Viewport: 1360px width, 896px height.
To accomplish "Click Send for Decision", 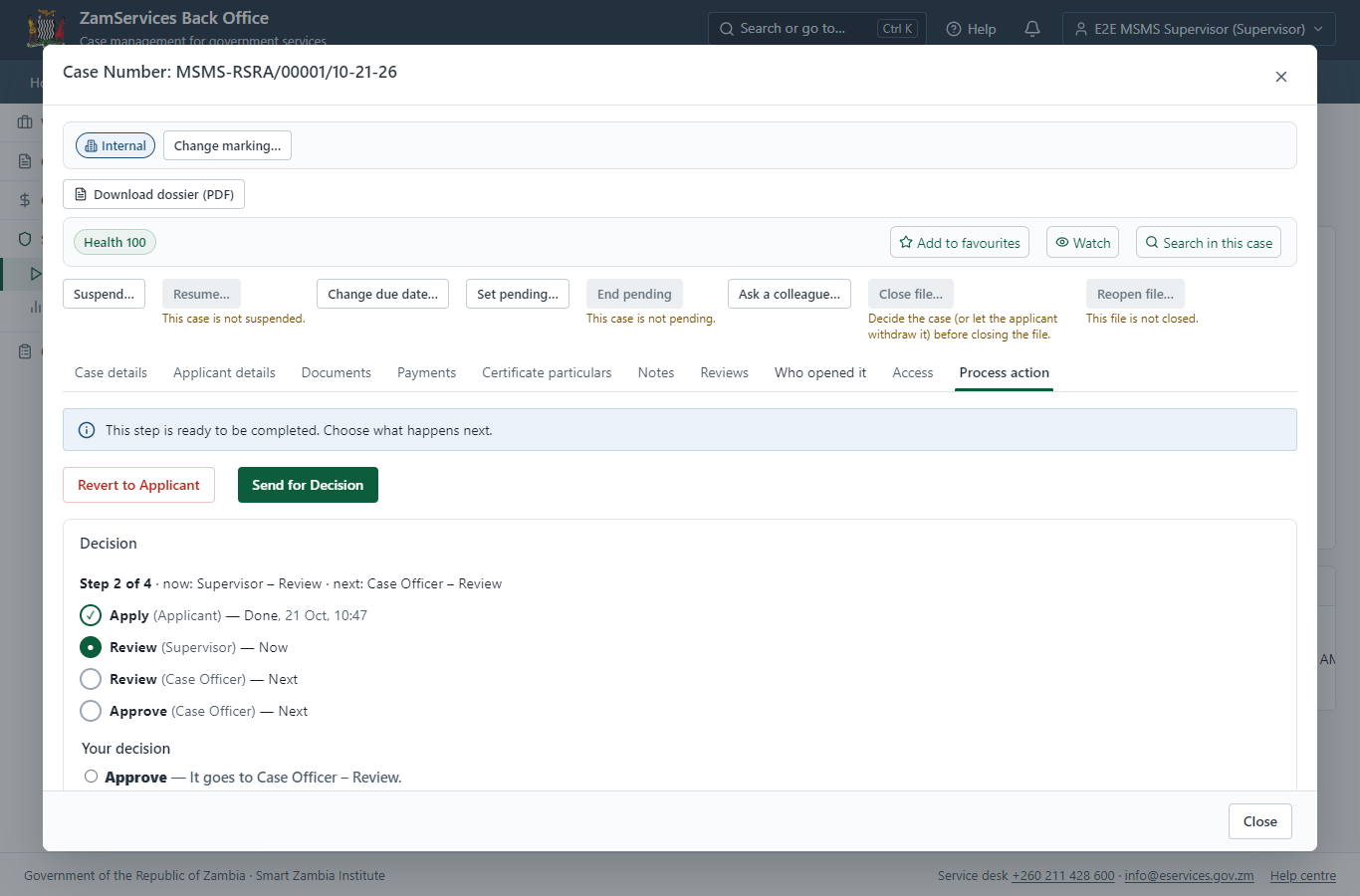I will 308,485.
